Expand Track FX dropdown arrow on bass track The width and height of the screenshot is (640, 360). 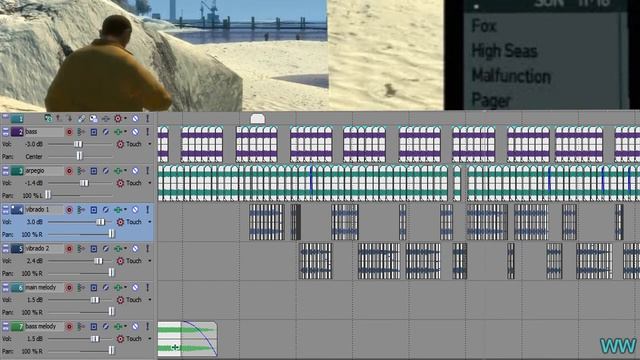coord(125,132)
